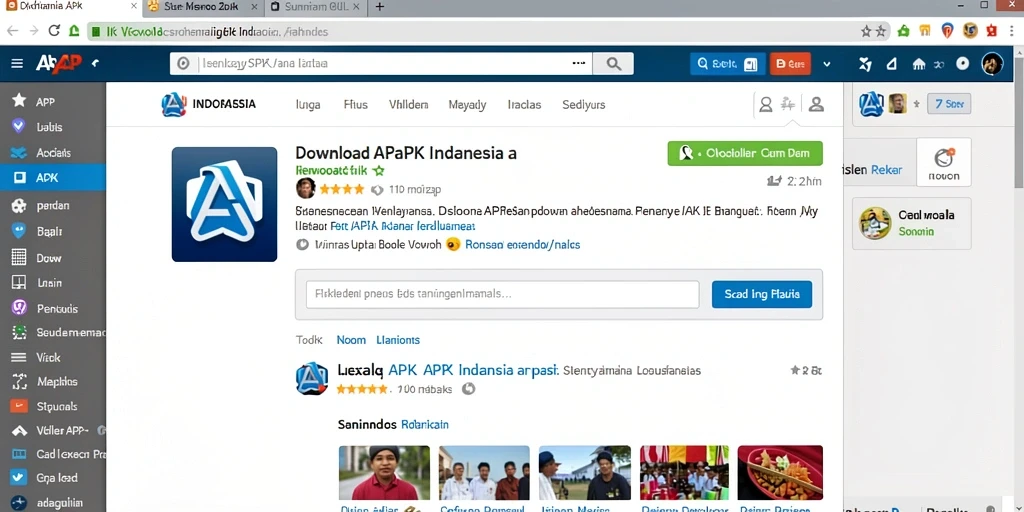The height and width of the screenshot is (512, 1024).
Task: Click the red AP site logo
Action: tap(59, 63)
